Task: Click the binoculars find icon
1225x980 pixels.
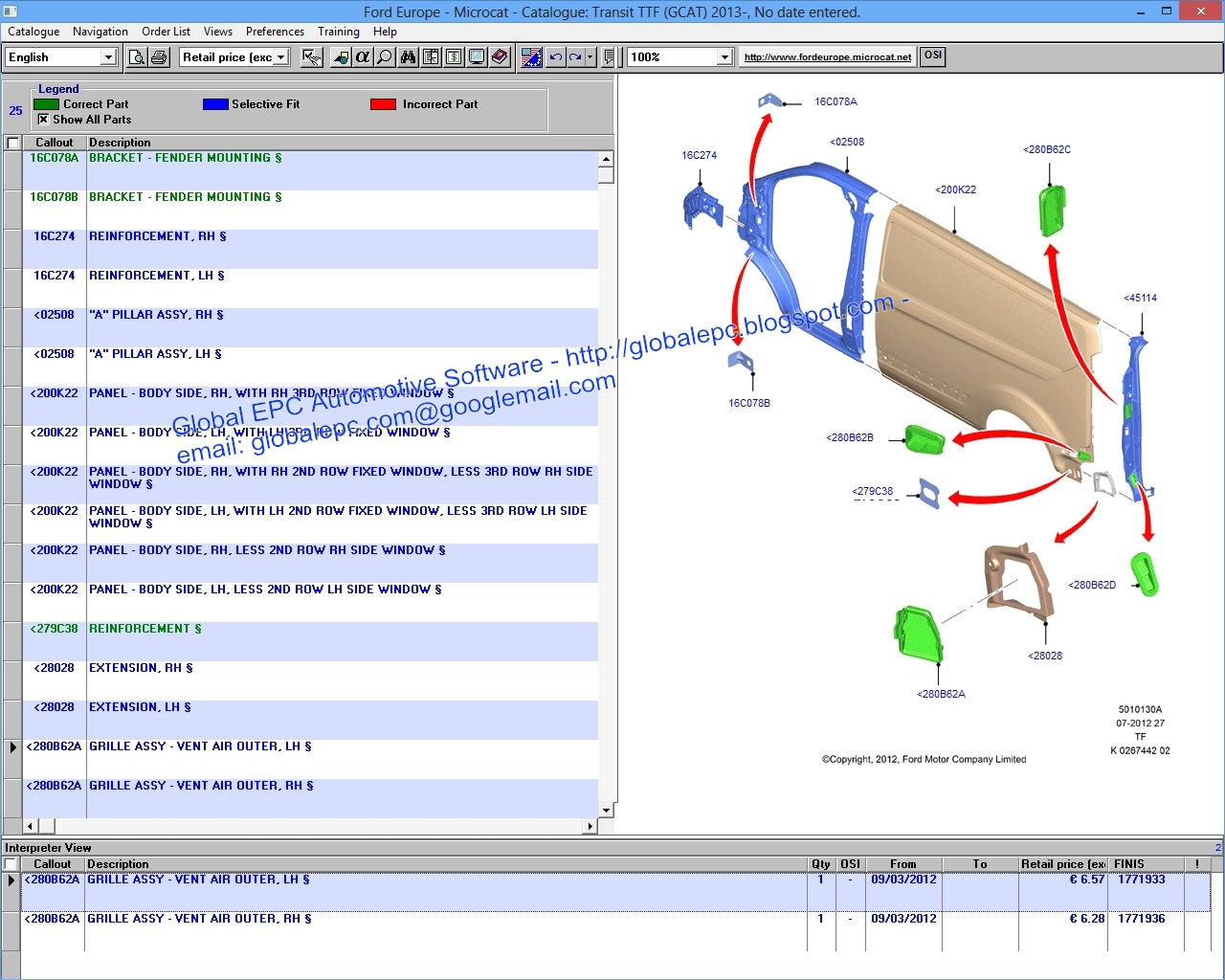Action: click(409, 57)
